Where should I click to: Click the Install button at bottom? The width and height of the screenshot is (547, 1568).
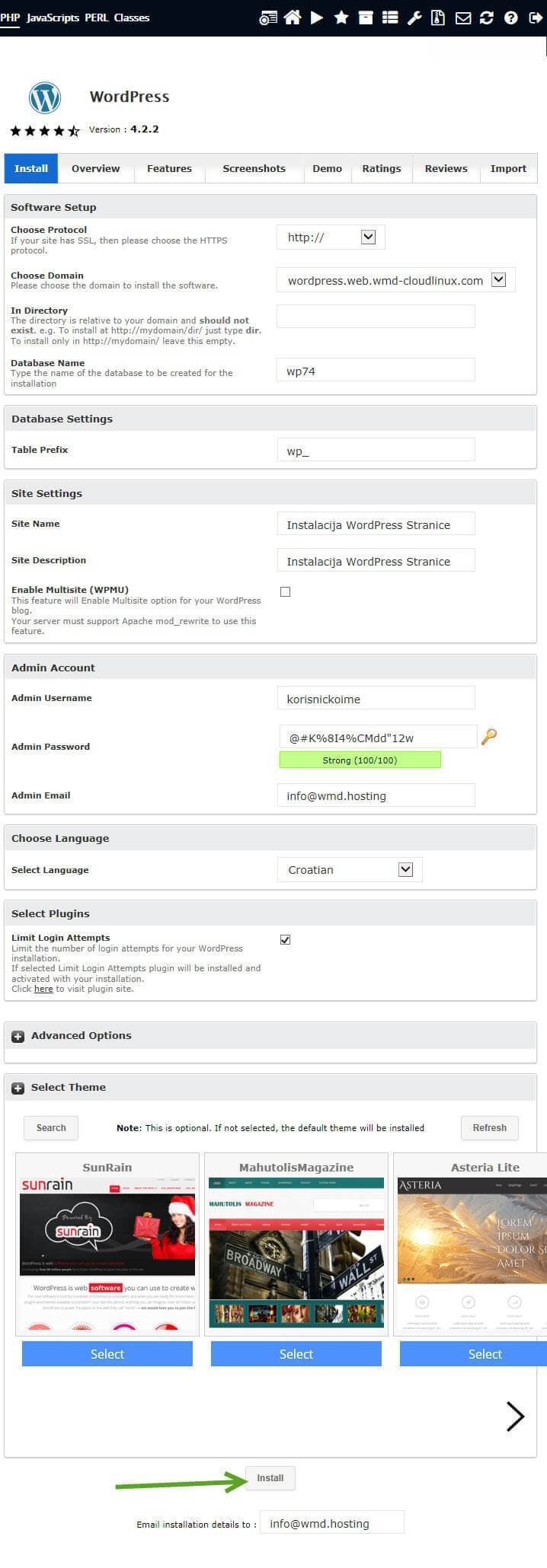coord(270,1477)
